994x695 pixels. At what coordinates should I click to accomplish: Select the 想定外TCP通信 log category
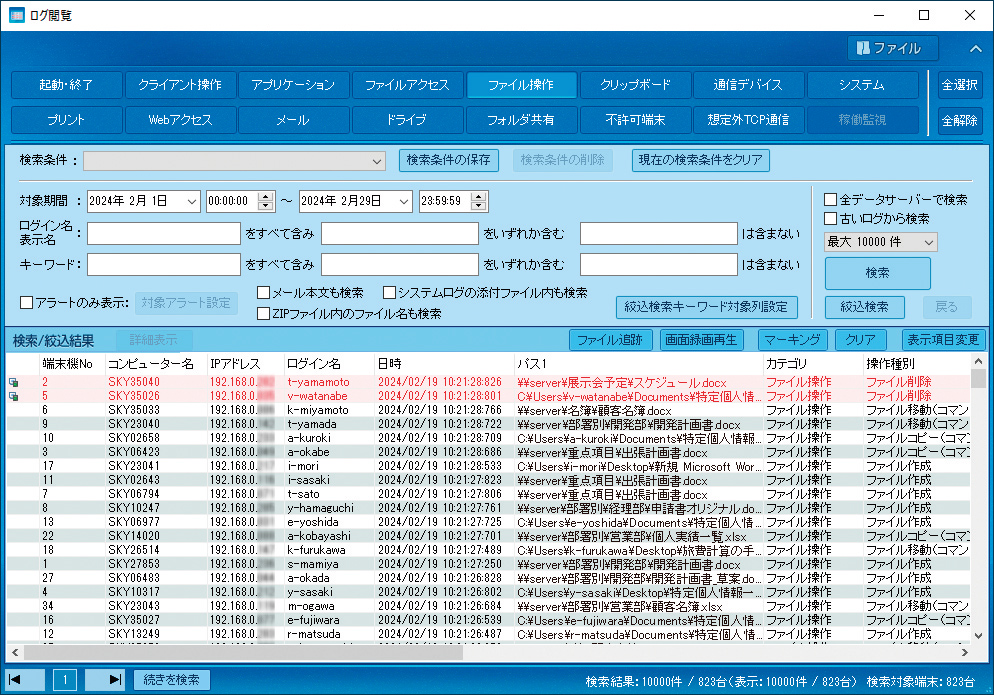click(749, 120)
